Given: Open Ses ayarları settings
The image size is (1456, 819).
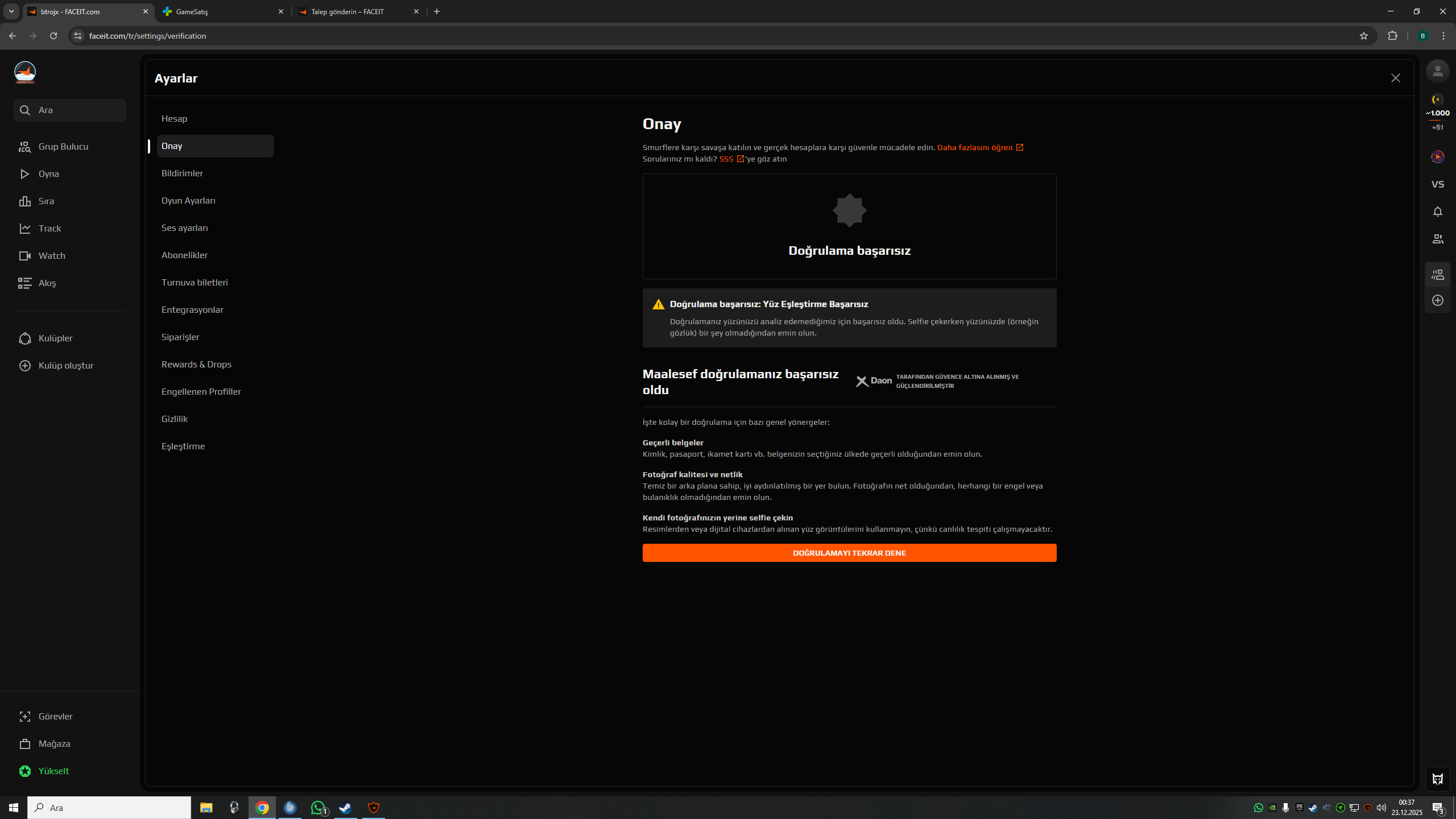Looking at the screenshot, I should pyautogui.click(x=215, y=228).
